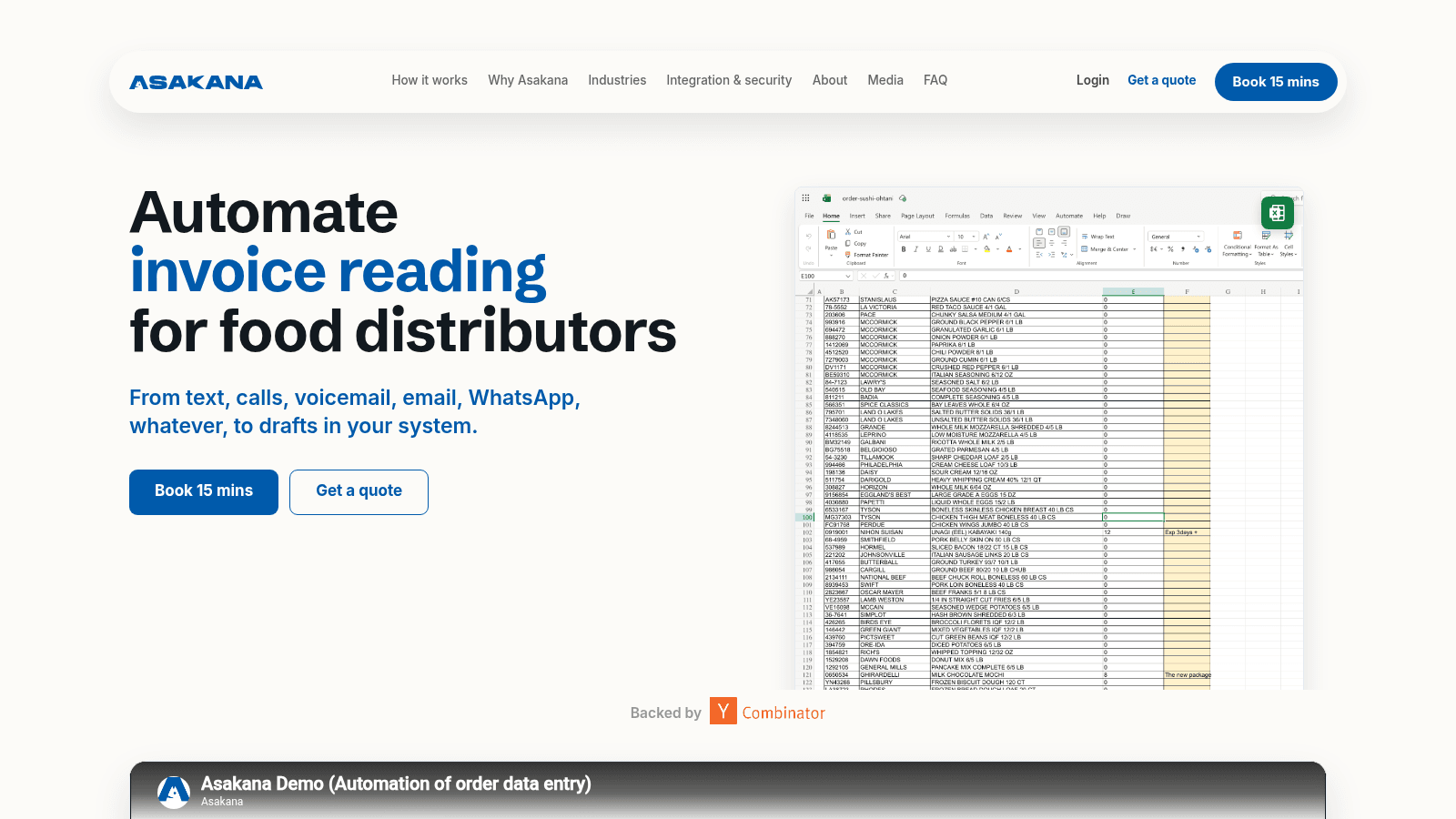Screen dimensions: 1456x819
Task: Click Wrap Text in Excel ribbon
Action: click(1097, 237)
